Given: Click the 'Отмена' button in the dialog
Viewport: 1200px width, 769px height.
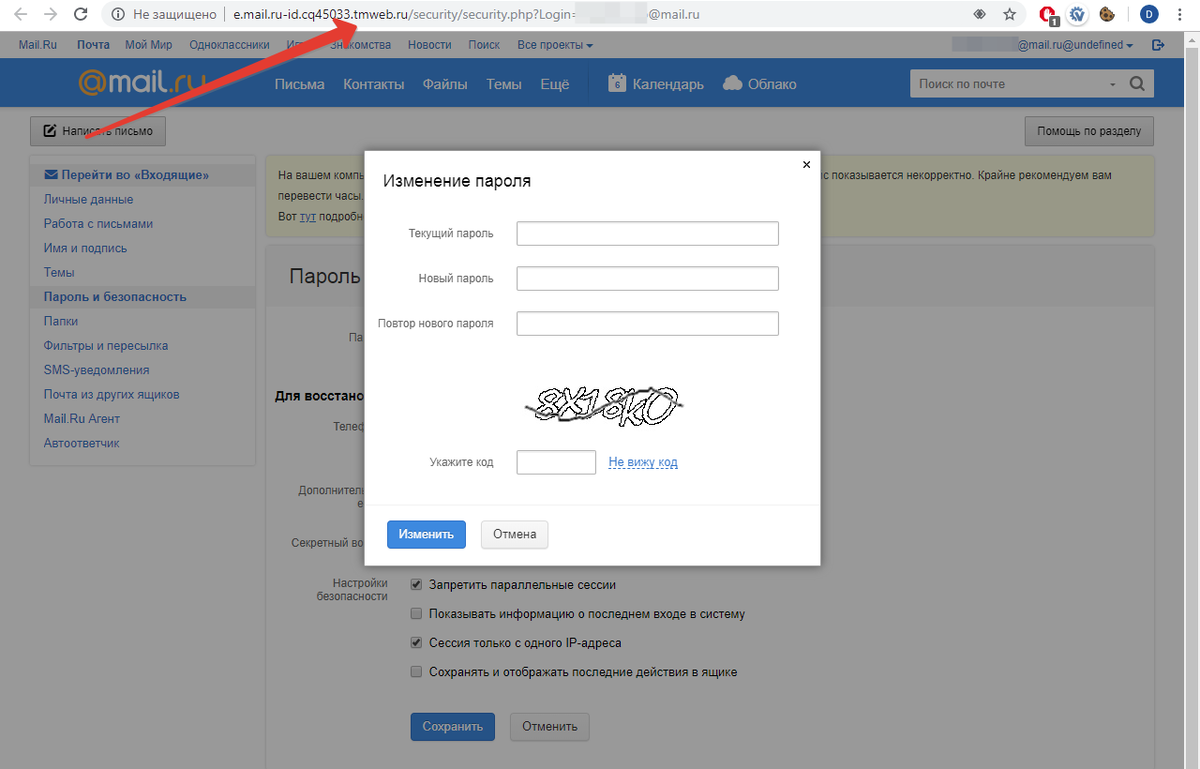Looking at the screenshot, I should pos(515,534).
